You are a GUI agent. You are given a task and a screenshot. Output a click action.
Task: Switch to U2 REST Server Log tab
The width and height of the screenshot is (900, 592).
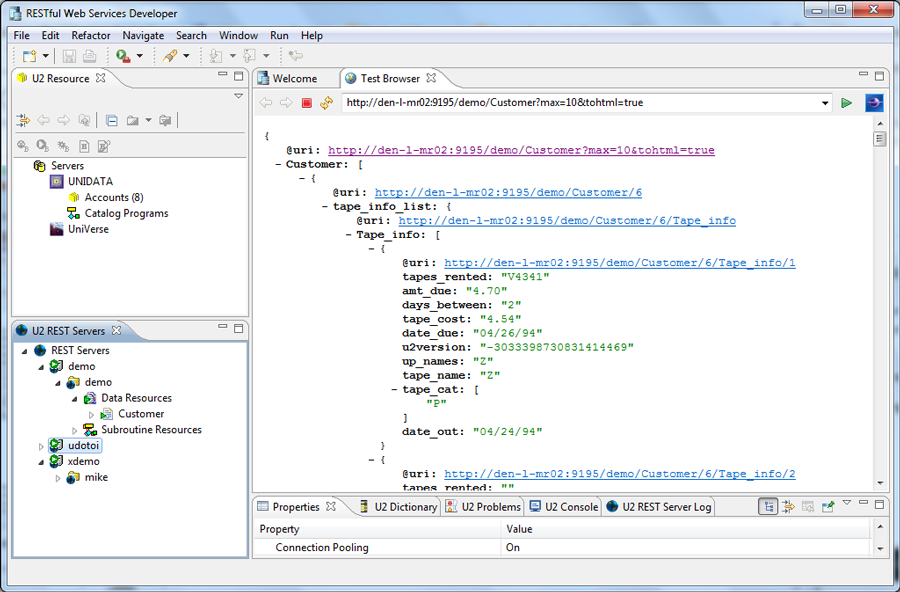pos(660,506)
